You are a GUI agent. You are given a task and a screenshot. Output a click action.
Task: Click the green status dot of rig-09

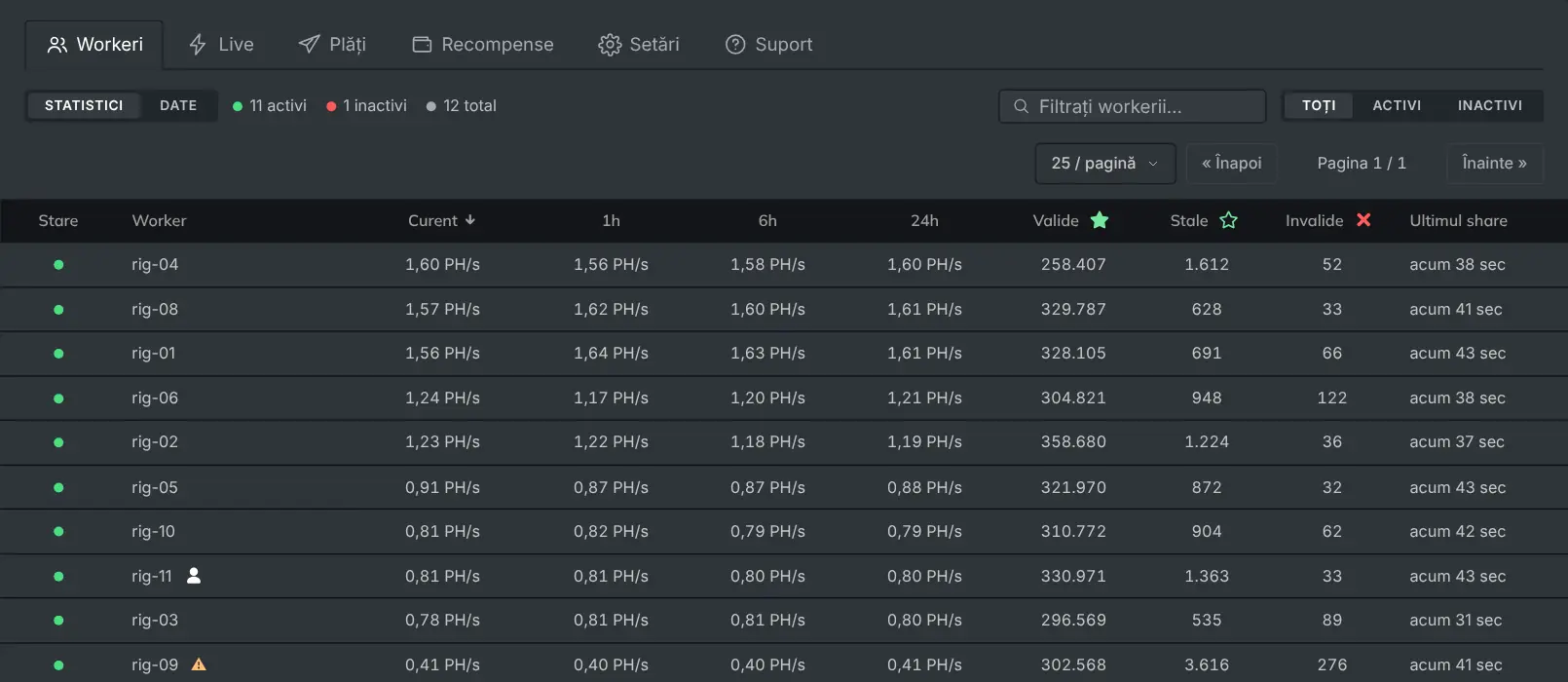coord(58,665)
